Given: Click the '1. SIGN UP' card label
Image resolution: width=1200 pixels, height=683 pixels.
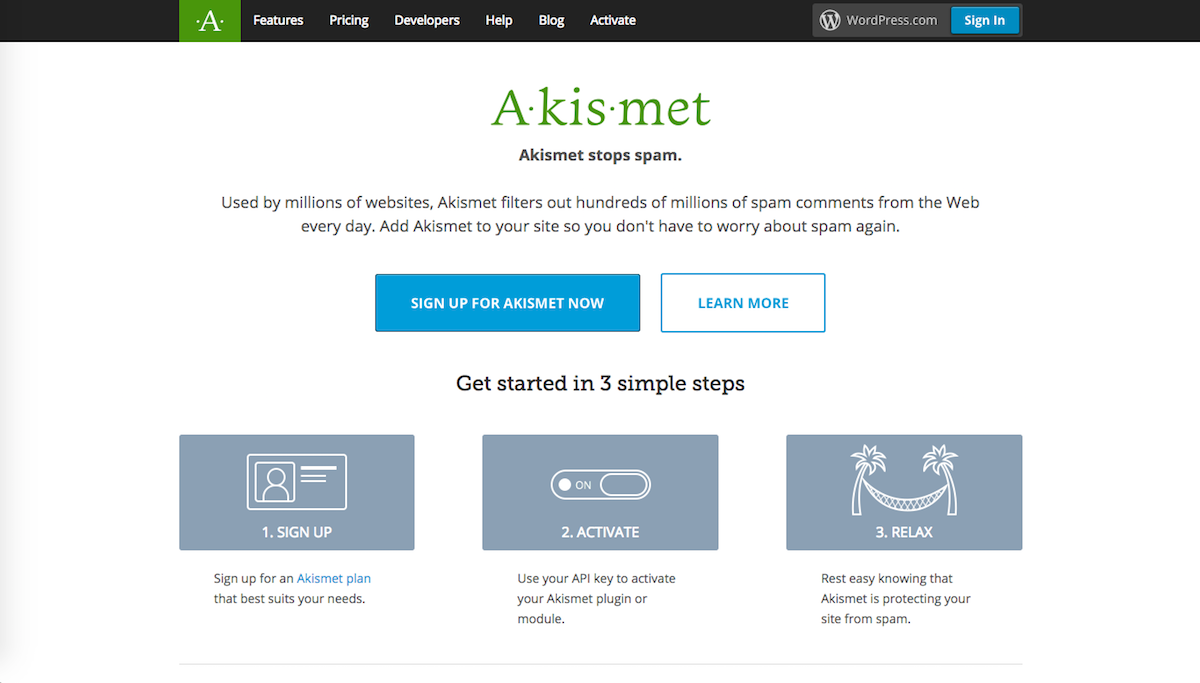Looking at the screenshot, I should point(297,532).
